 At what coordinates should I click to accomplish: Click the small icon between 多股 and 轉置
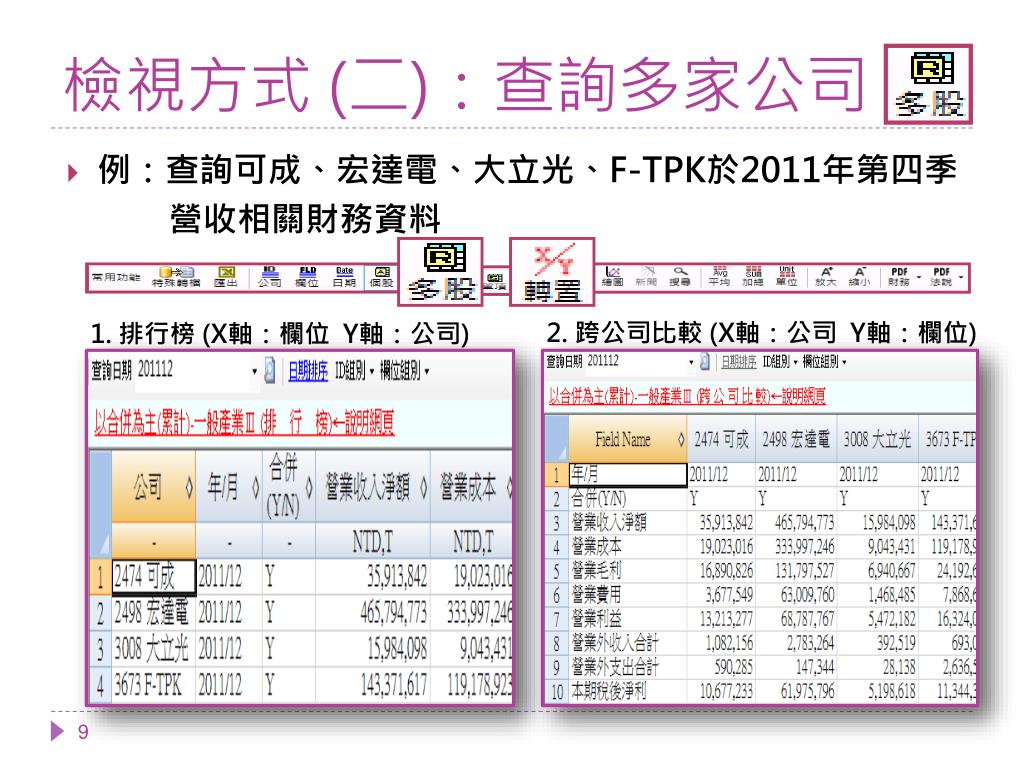click(x=496, y=281)
